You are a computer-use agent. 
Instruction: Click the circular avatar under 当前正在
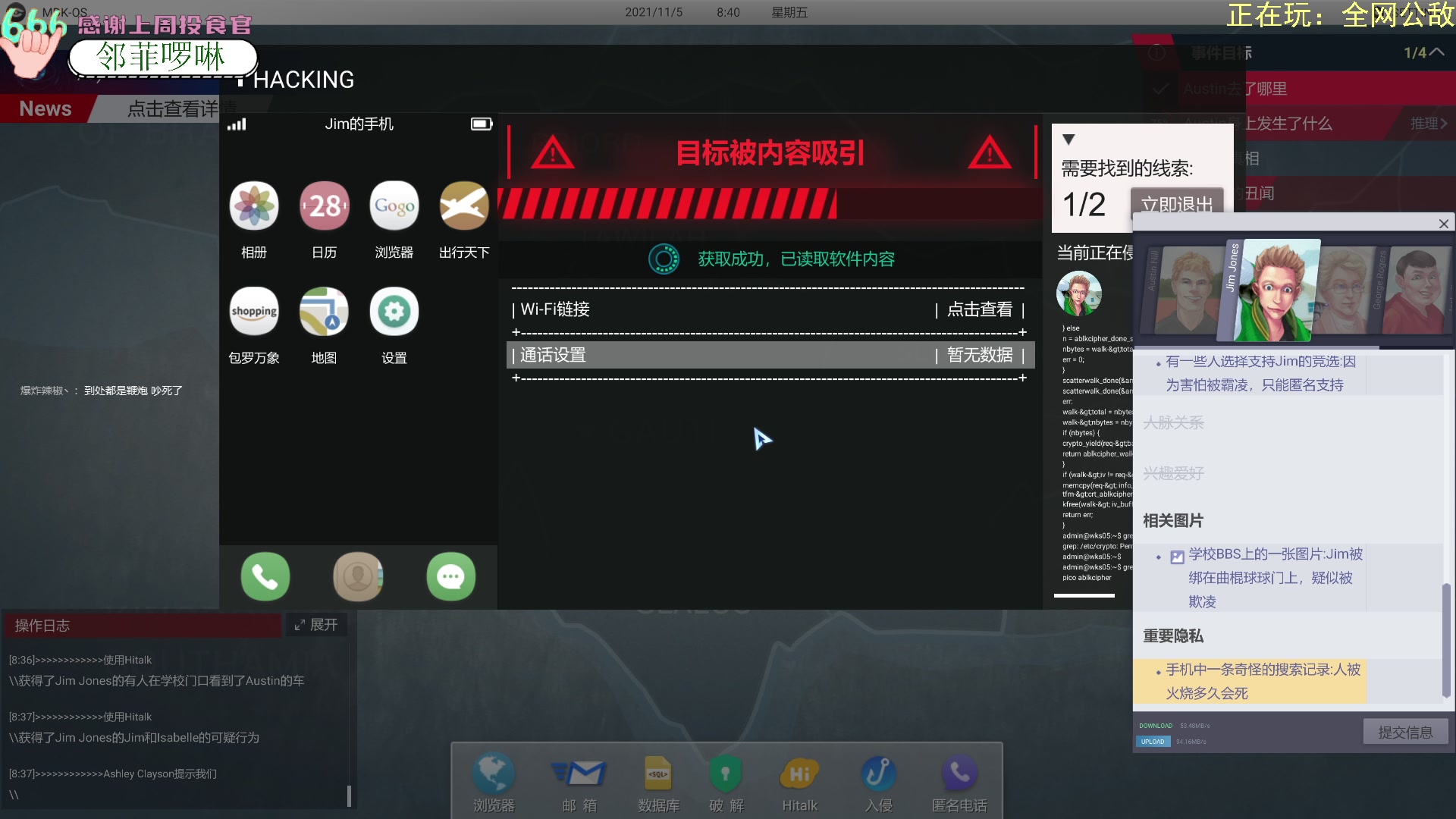click(1079, 293)
